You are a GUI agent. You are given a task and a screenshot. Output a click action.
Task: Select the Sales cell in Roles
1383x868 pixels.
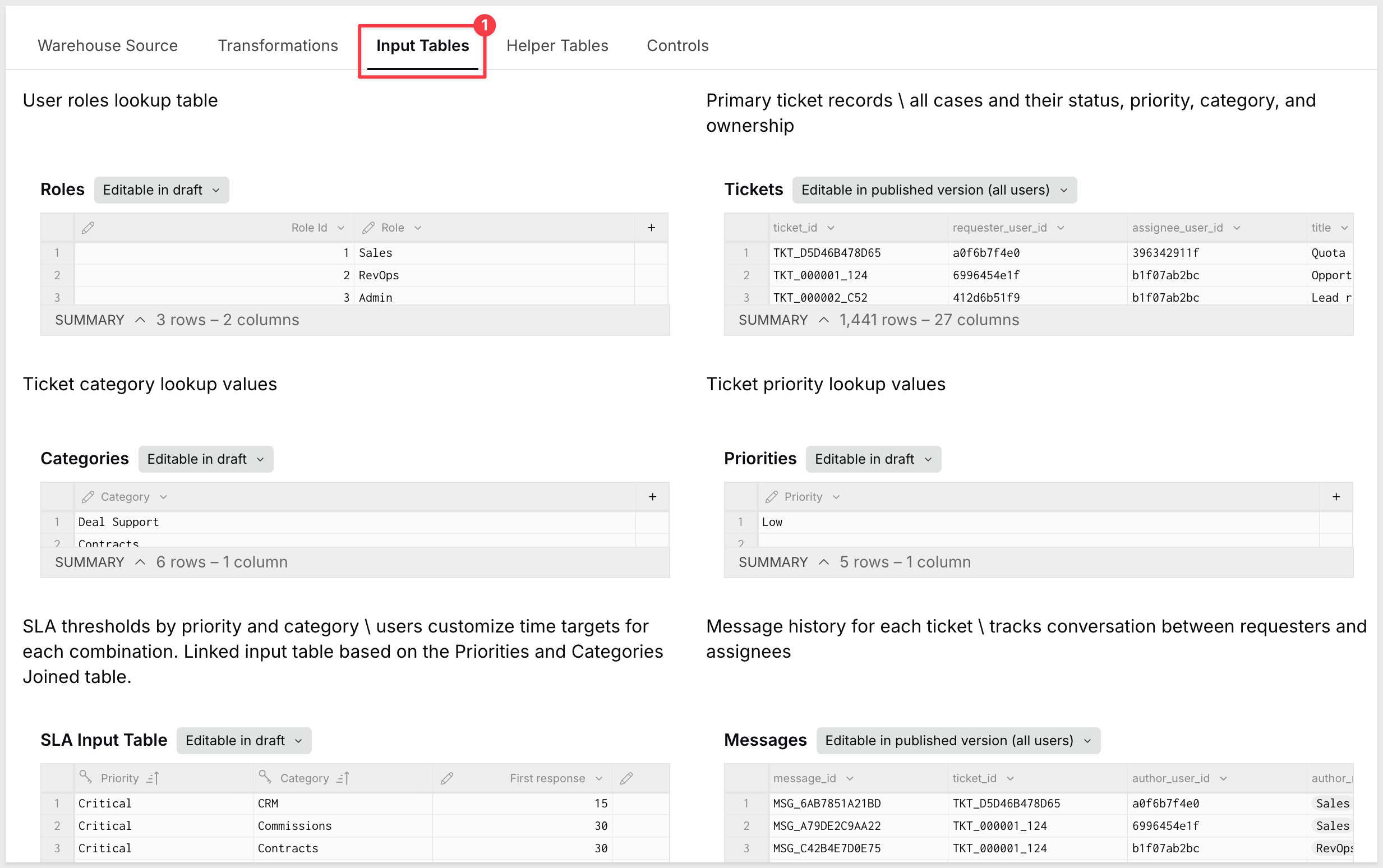tap(494, 252)
